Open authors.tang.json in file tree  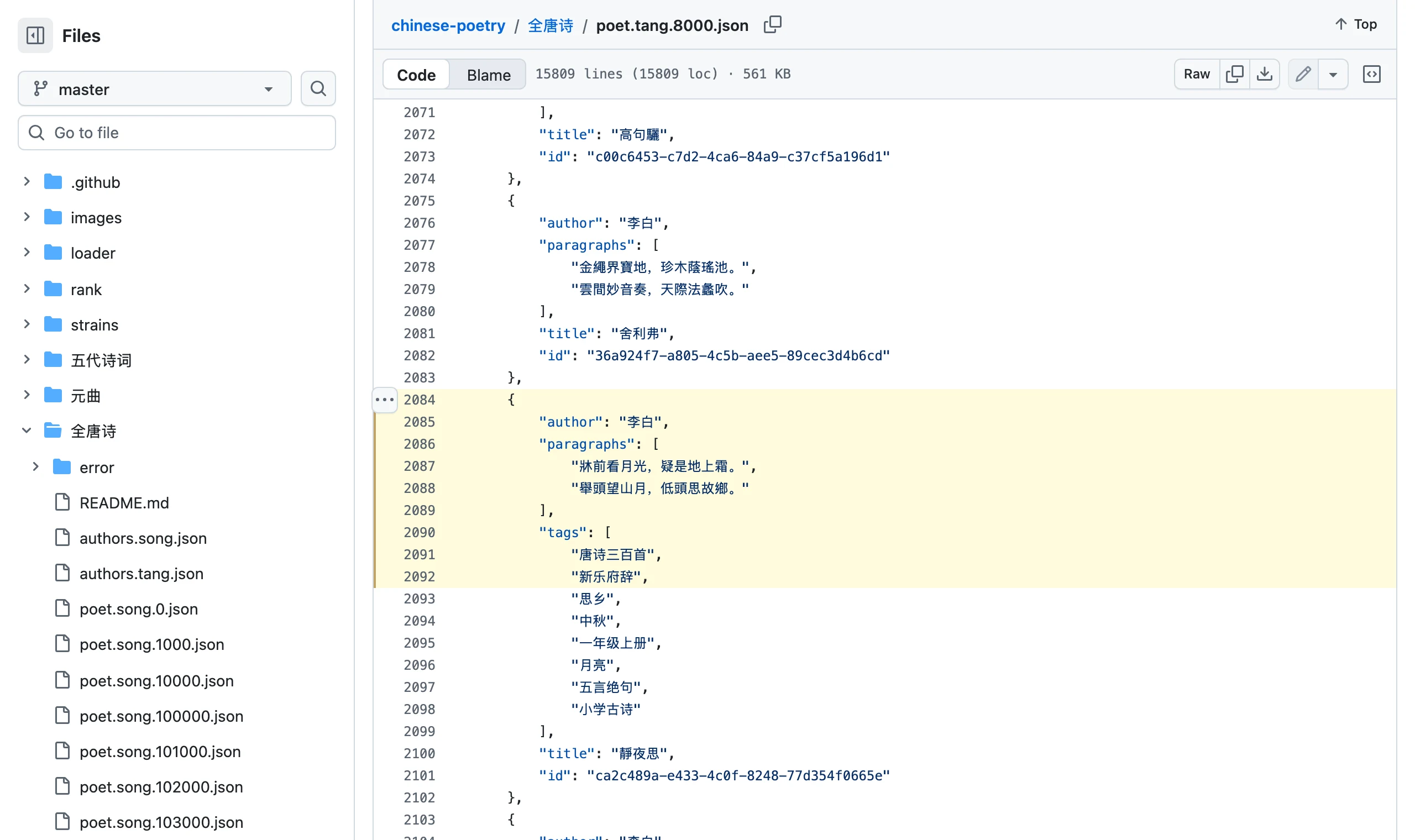pyautogui.click(x=141, y=574)
